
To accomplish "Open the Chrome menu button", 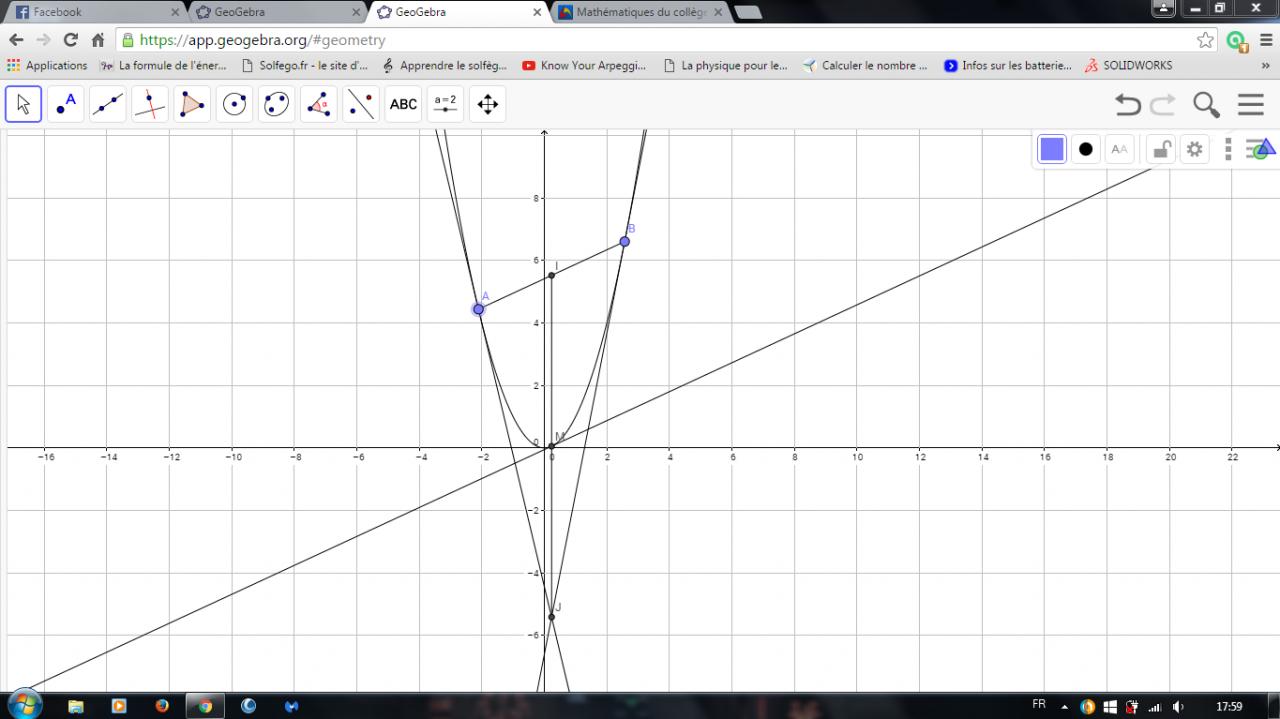I will (x=1264, y=40).
